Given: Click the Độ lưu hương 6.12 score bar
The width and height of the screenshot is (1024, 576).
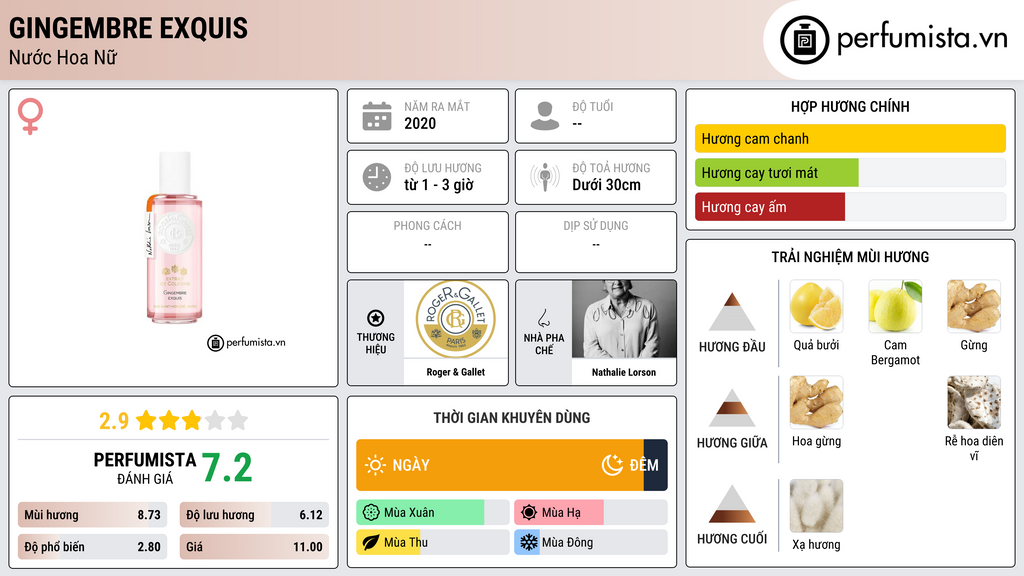Looking at the screenshot, I should tap(254, 515).
